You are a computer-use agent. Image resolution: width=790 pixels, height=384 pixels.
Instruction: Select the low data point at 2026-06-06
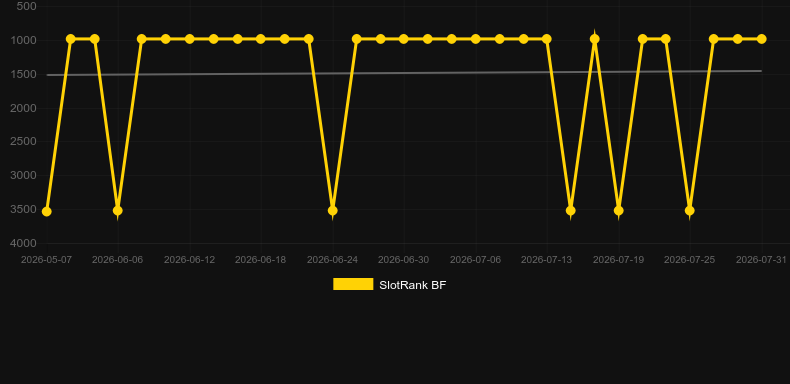(118, 210)
